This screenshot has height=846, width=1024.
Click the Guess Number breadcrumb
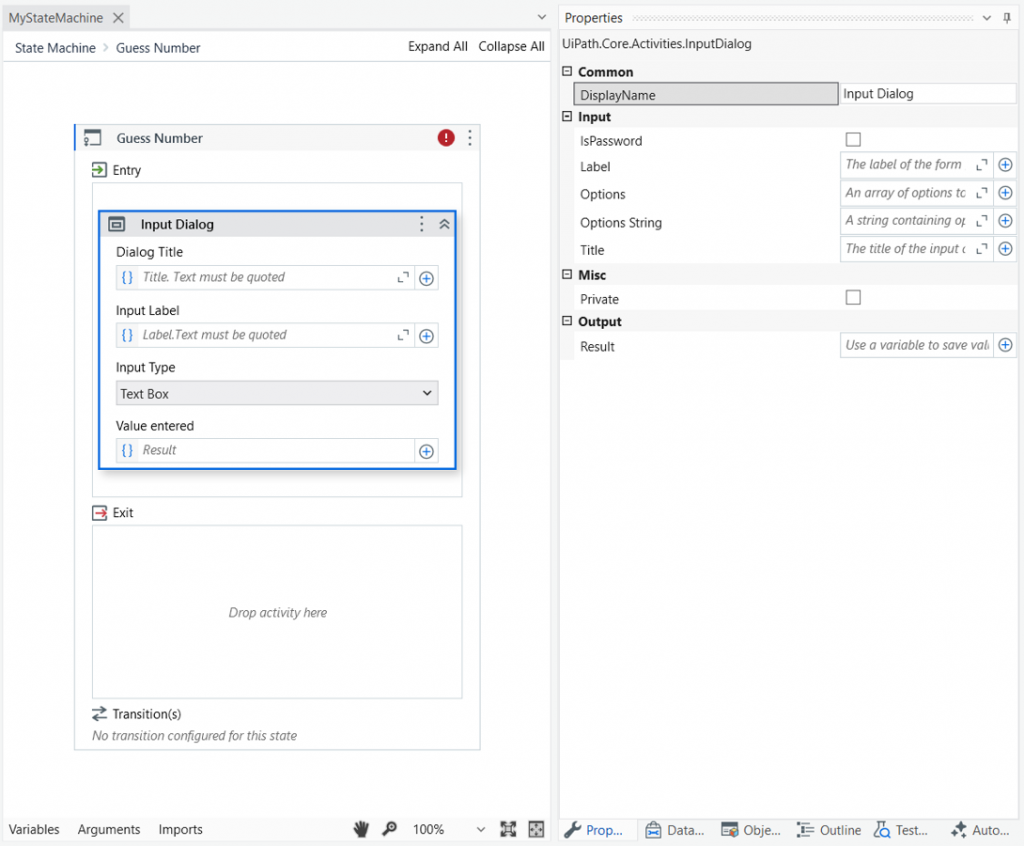tap(158, 48)
